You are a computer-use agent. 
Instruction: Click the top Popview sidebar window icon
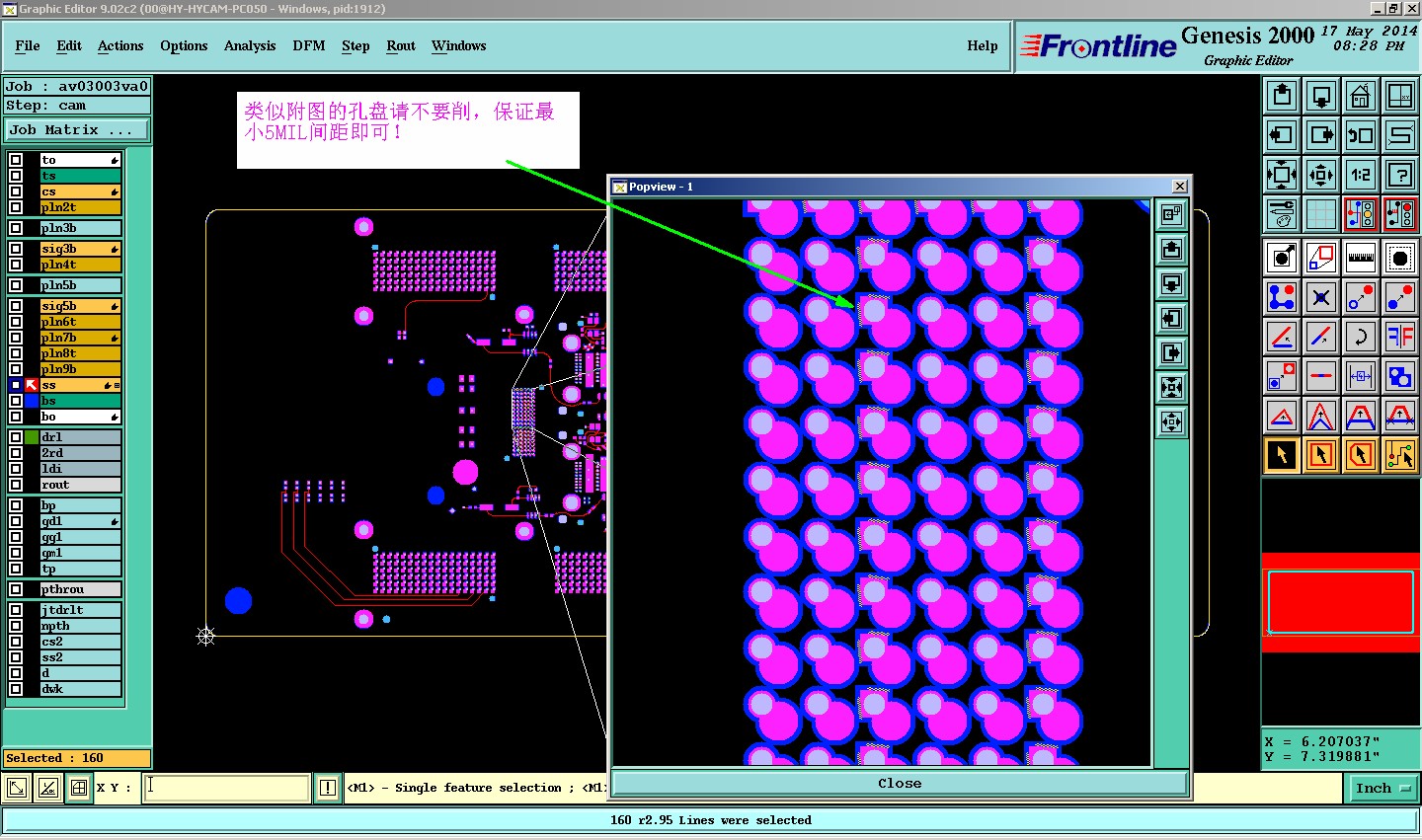tap(1171, 214)
